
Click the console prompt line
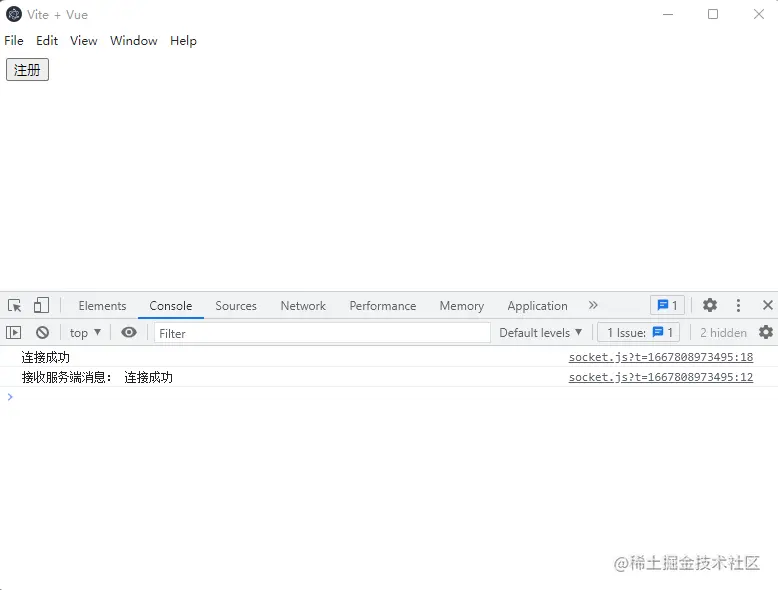(389, 397)
